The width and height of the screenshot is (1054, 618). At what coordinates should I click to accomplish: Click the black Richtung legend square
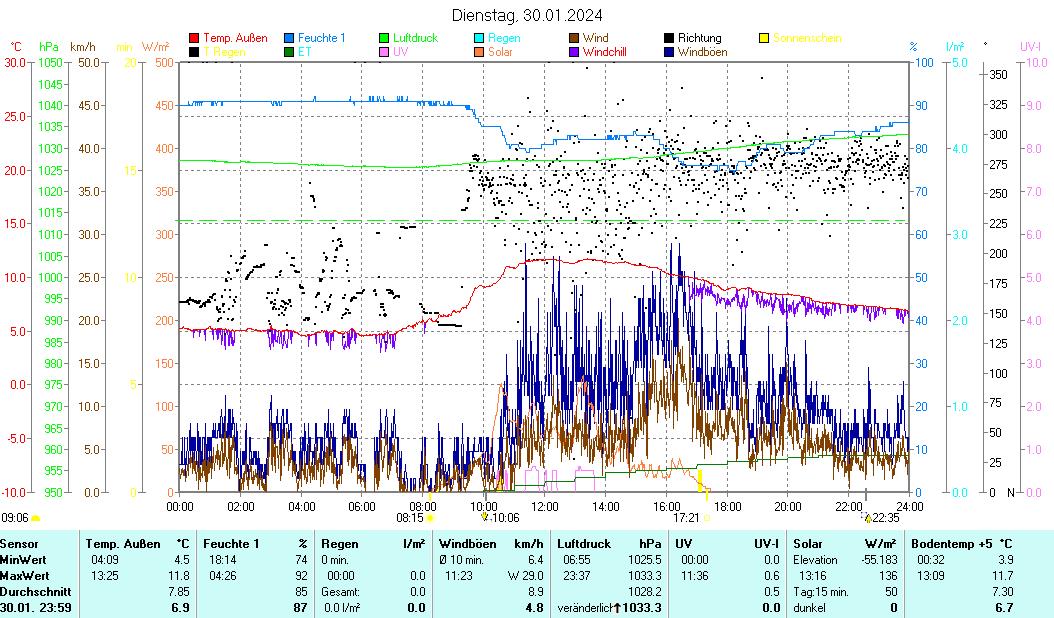(x=669, y=38)
